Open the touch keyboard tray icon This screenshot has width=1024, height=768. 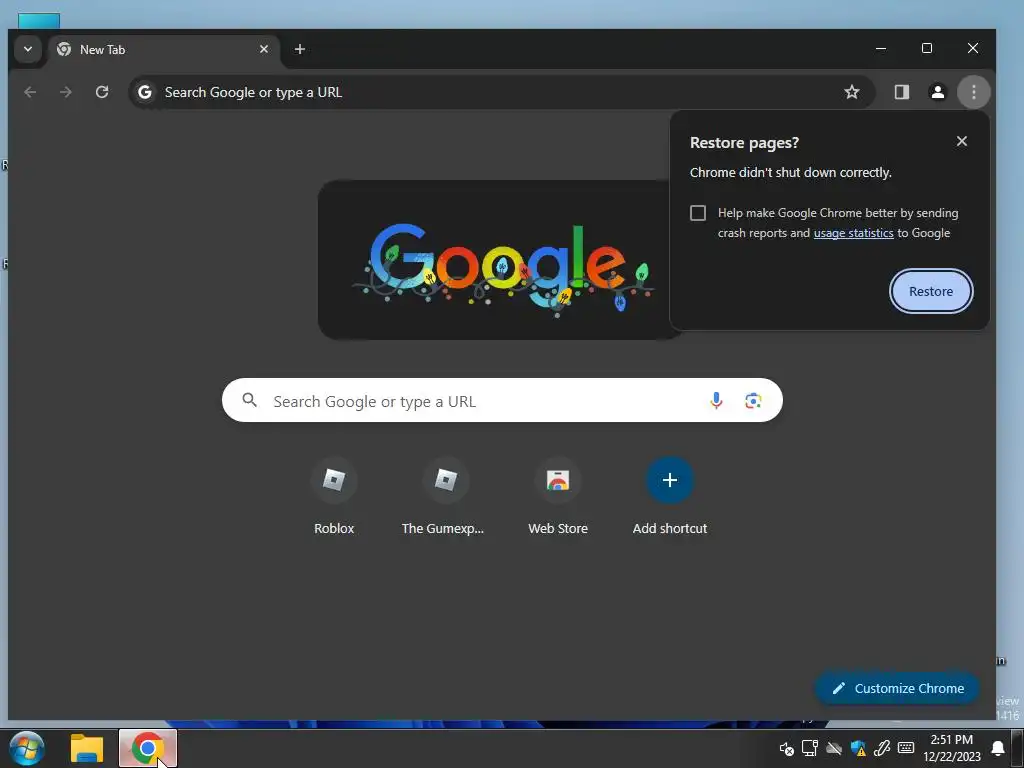(x=906, y=748)
